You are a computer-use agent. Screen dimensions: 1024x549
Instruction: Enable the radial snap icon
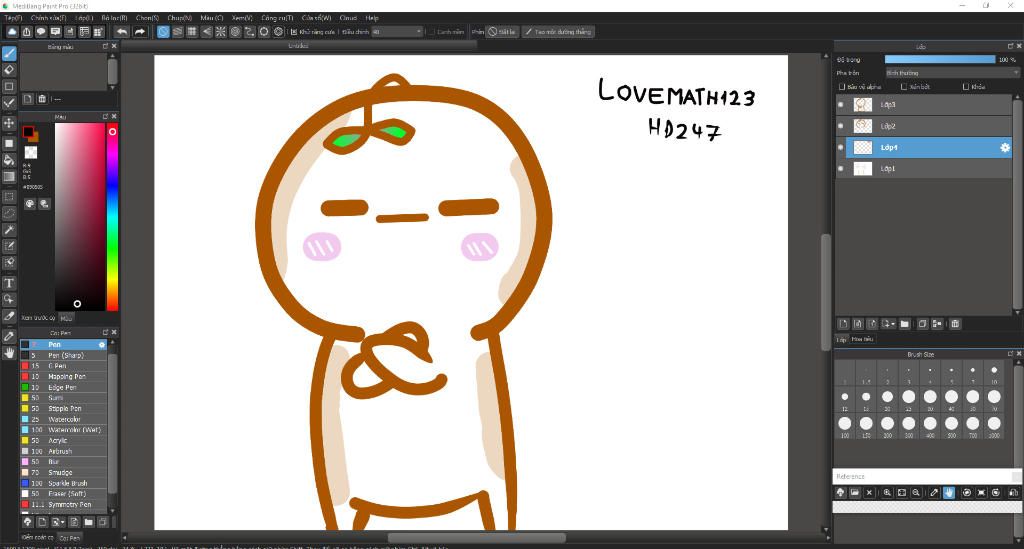221,31
